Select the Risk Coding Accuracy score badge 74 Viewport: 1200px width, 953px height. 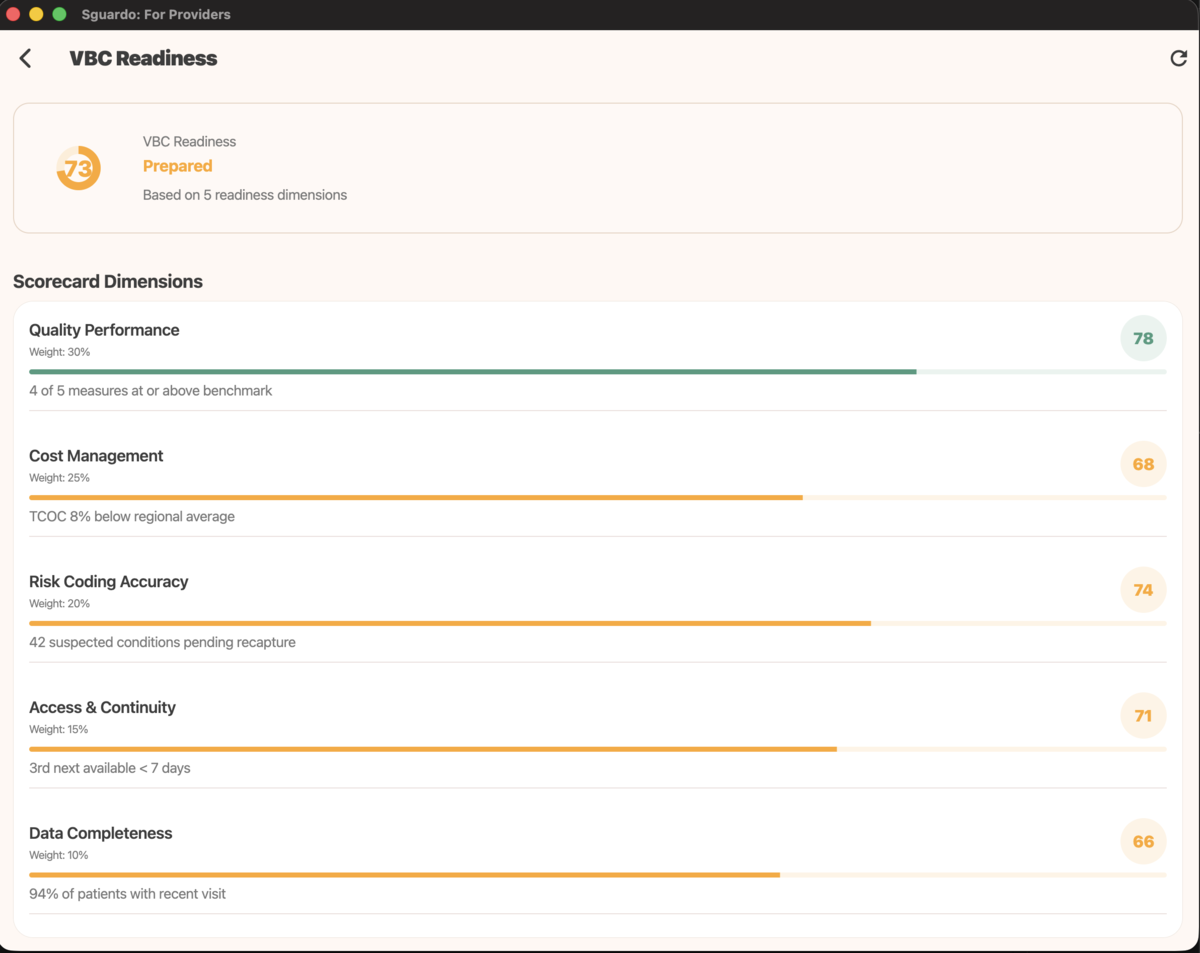[1143, 590]
